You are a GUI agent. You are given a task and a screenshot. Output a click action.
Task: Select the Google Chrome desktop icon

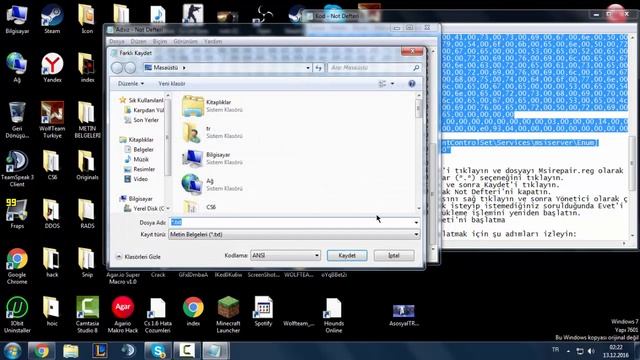[17, 266]
